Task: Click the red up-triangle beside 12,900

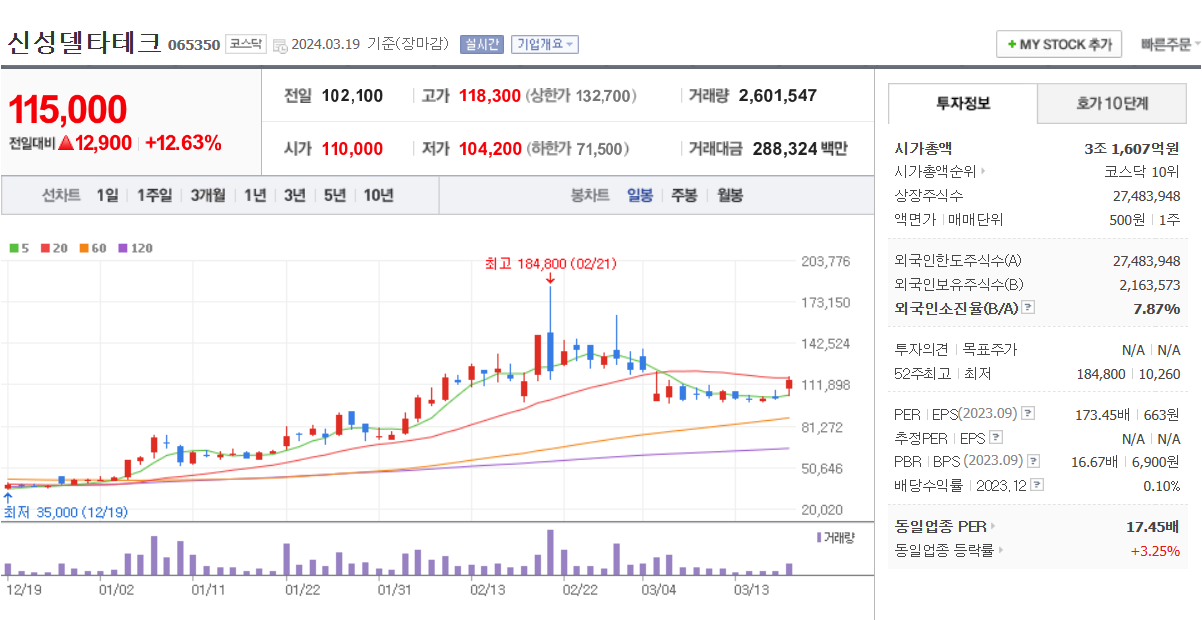Action: pyautogui.click(x=66, y=143)
